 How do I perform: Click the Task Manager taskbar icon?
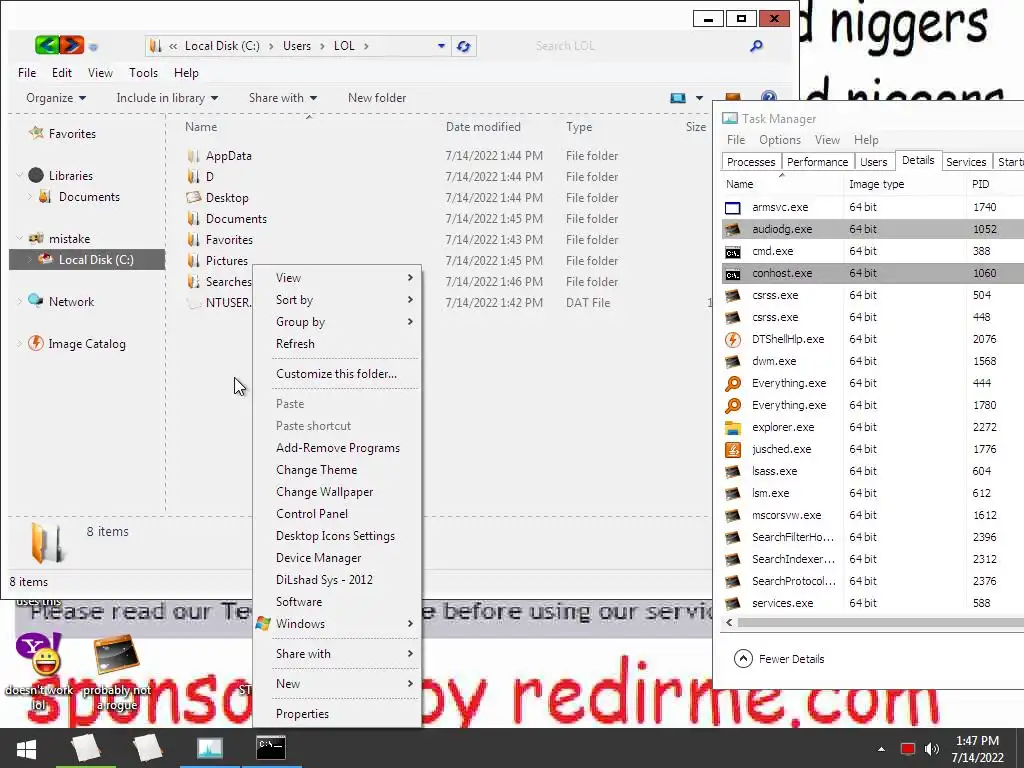click(x=210, y=748)
